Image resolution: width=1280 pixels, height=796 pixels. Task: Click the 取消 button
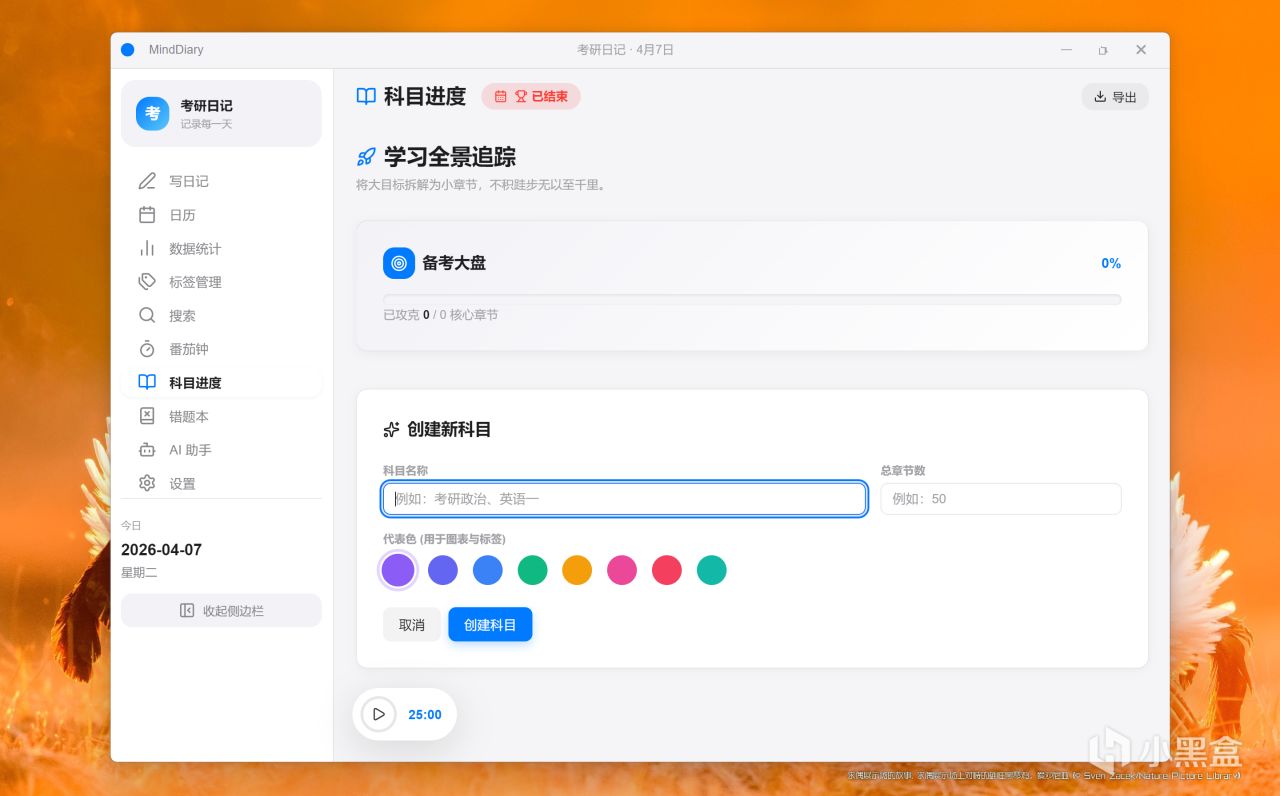[412, 625]
